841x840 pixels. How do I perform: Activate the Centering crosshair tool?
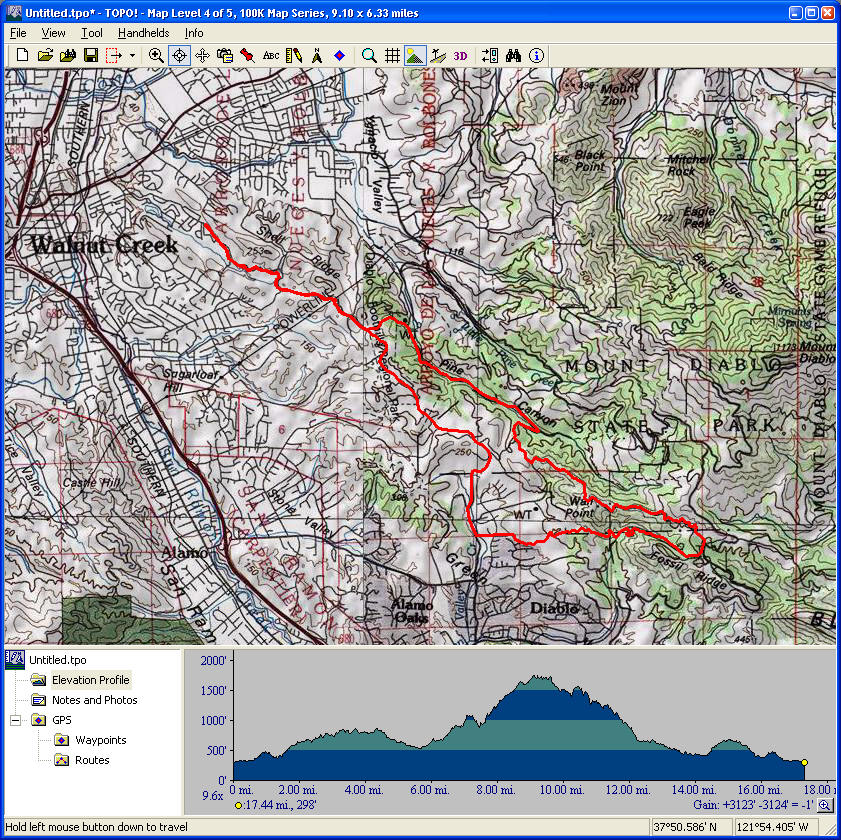pos(179,56)
